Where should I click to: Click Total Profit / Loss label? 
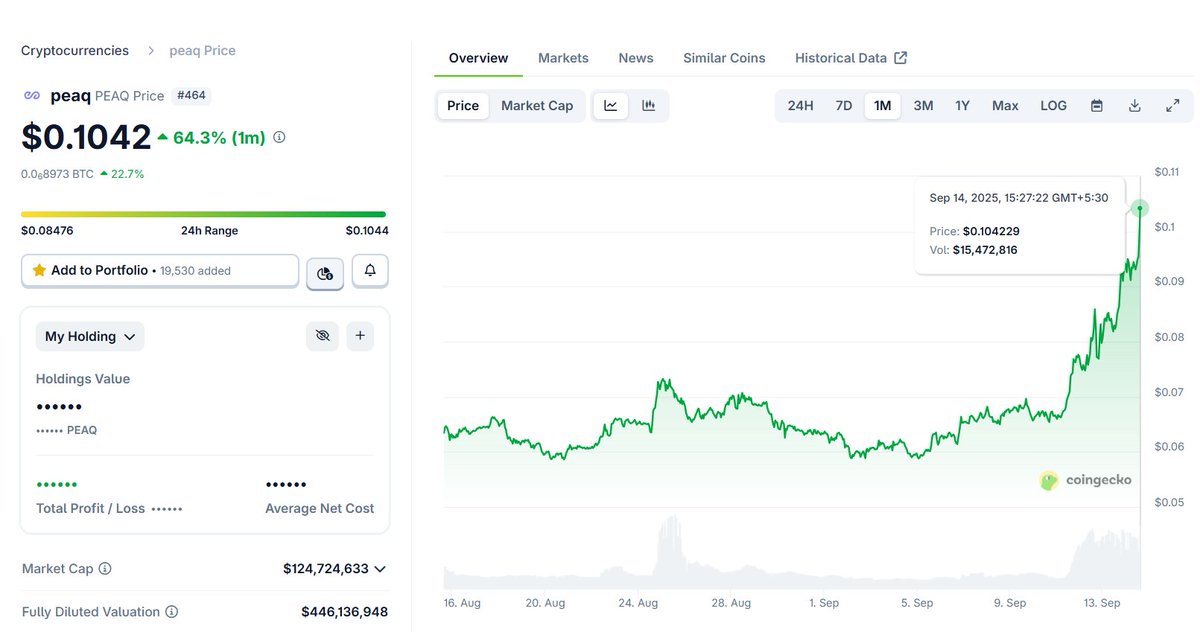point(90,508)
